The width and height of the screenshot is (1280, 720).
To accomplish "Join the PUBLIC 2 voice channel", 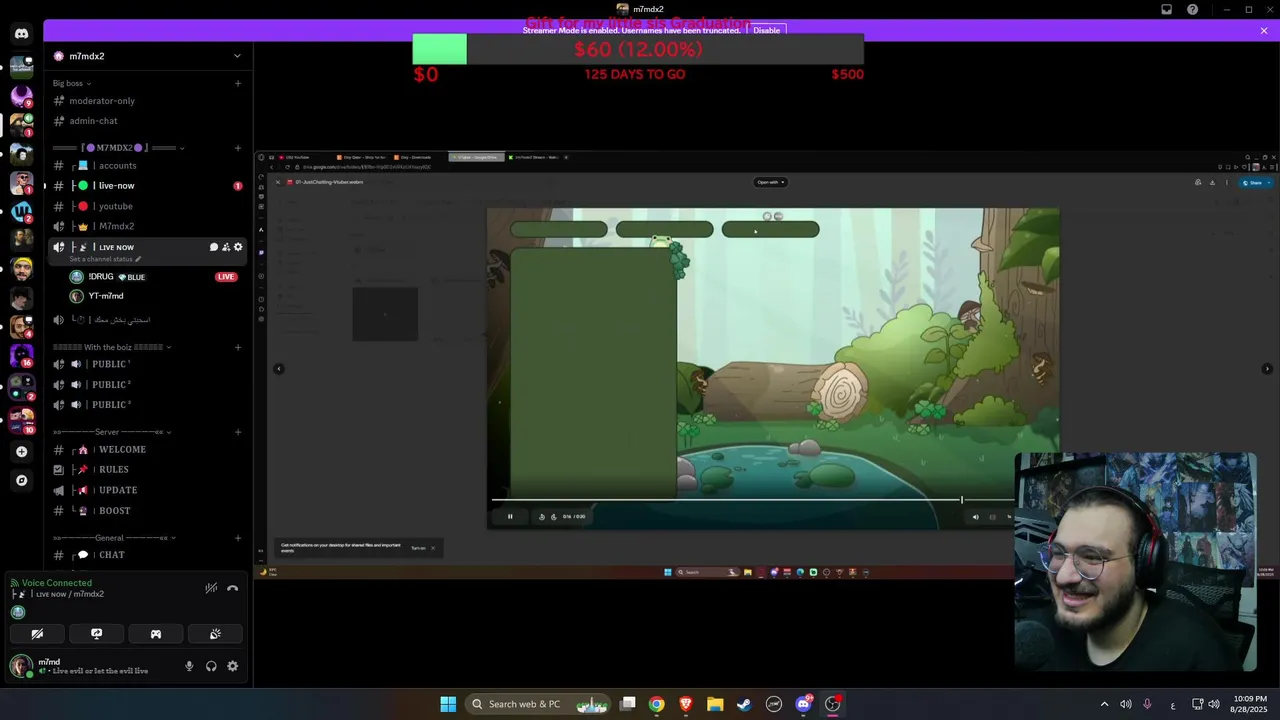I will coord(147,385).
